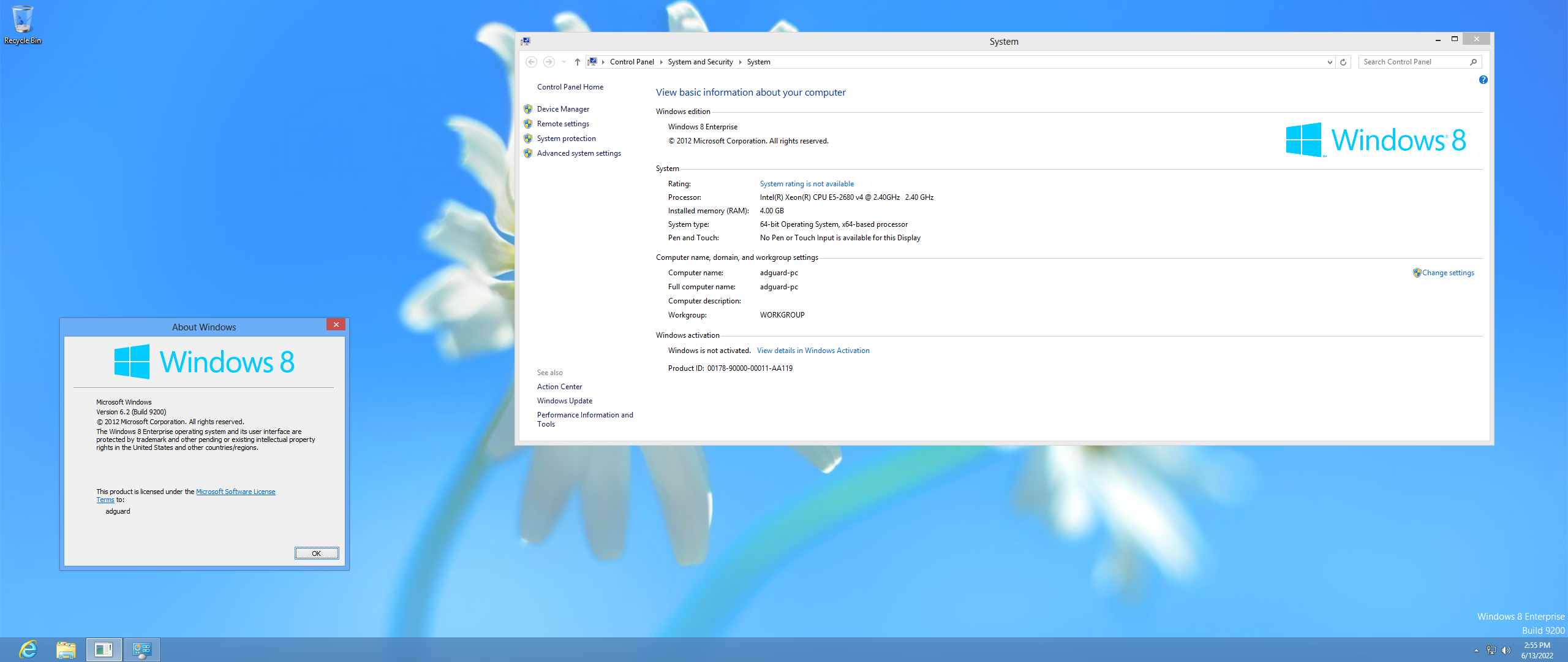Image resolution: width=1568 pixels, height=662 pixels.
Task: Open File Explorer from the taskbar
Action: (x=66, y=650)
